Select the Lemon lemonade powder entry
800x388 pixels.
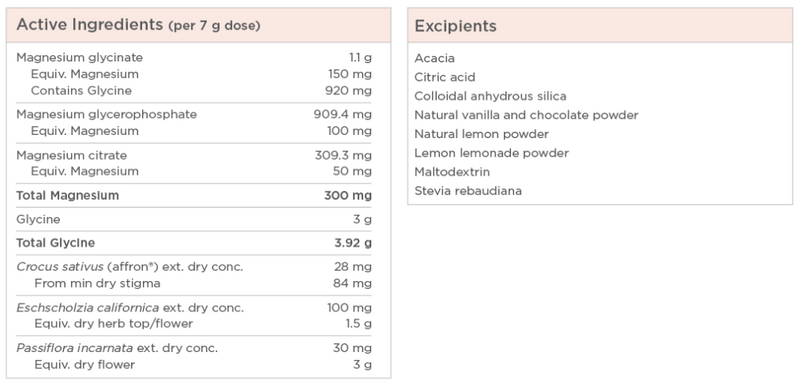point(491,153)
